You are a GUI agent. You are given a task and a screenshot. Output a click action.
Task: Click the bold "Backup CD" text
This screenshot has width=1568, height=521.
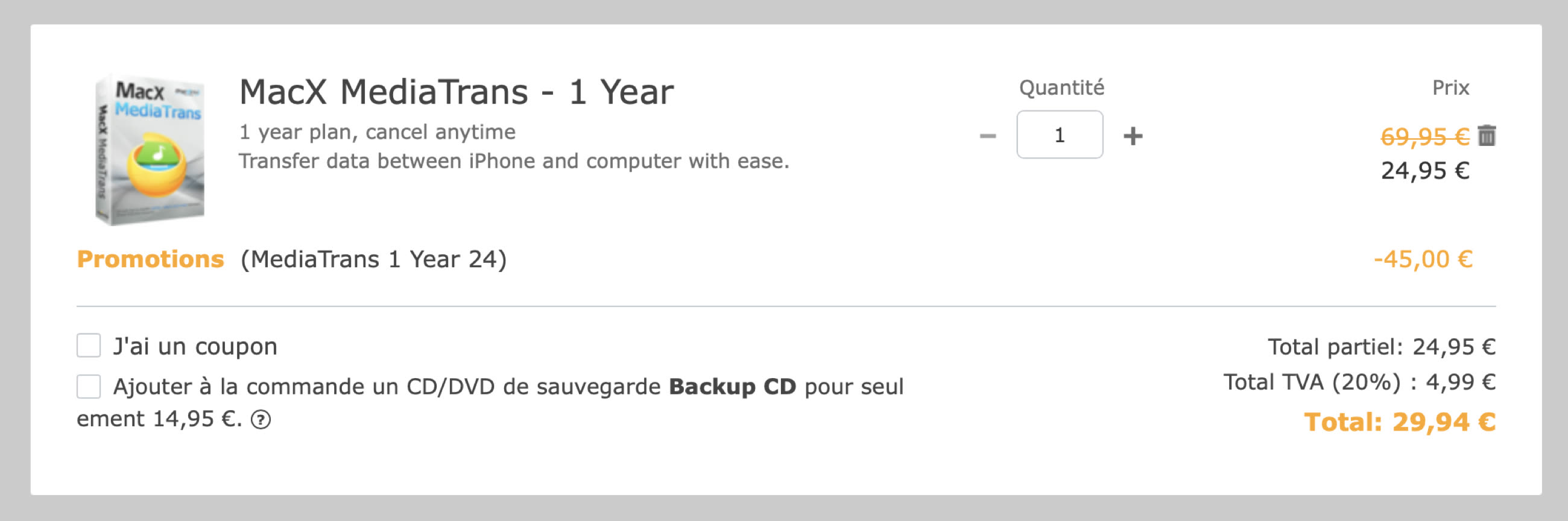point(732,387)
